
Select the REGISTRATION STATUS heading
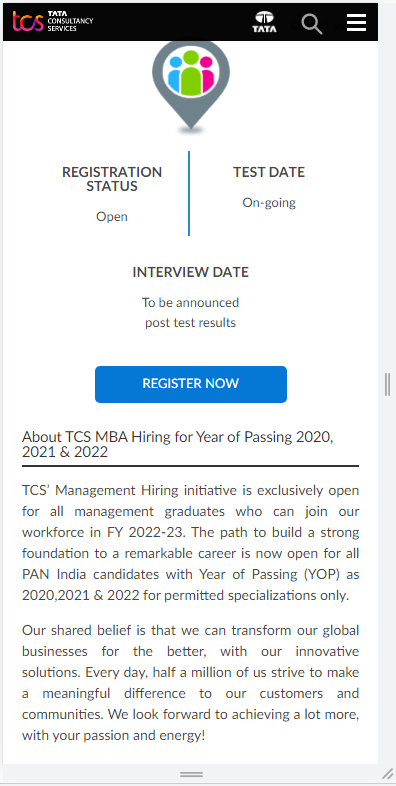pyautogui.click(x=112, y=179)
